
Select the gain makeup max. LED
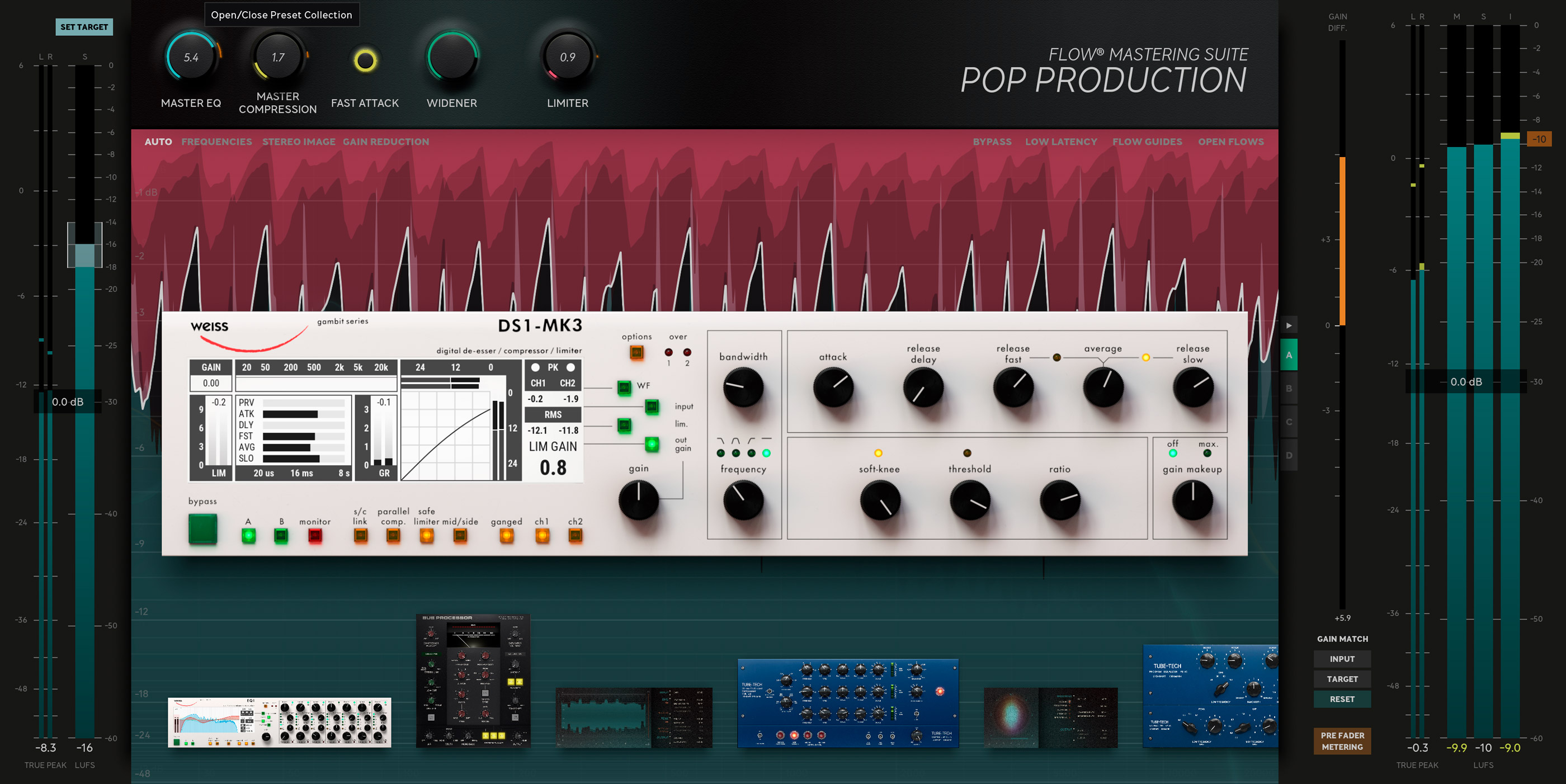tap(1207, 454)
